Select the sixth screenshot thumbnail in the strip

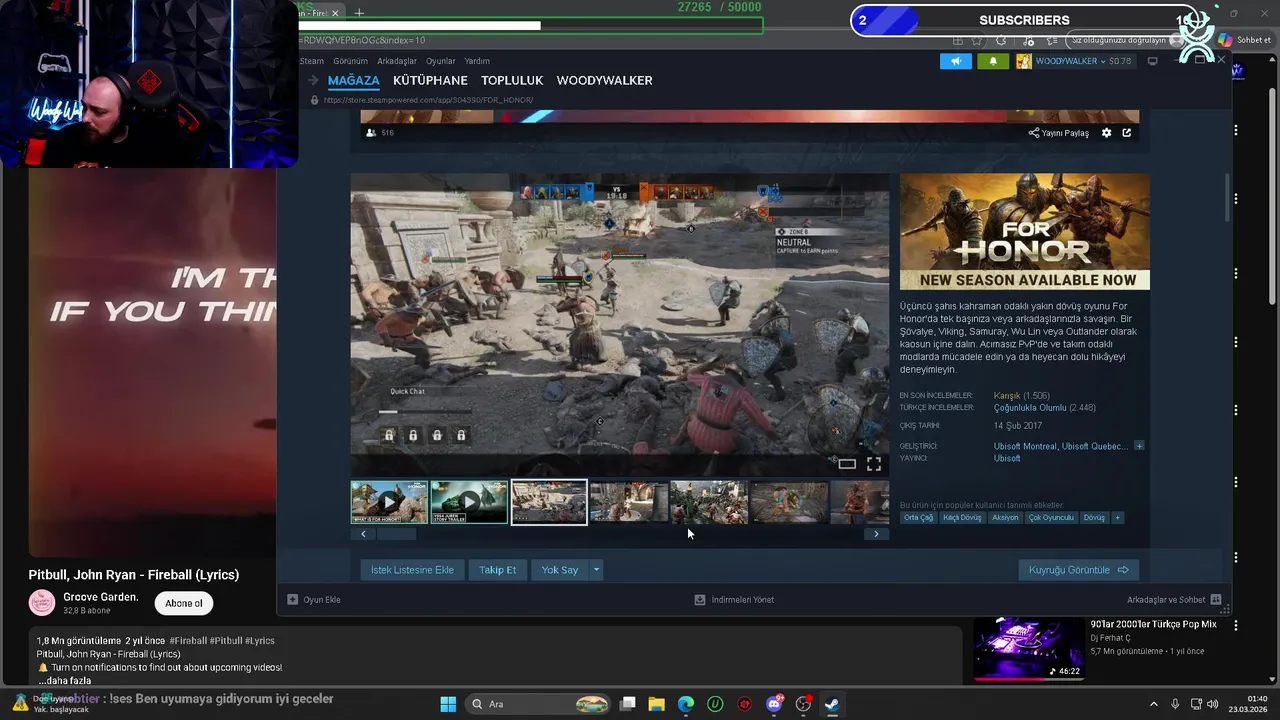[789, 502]
